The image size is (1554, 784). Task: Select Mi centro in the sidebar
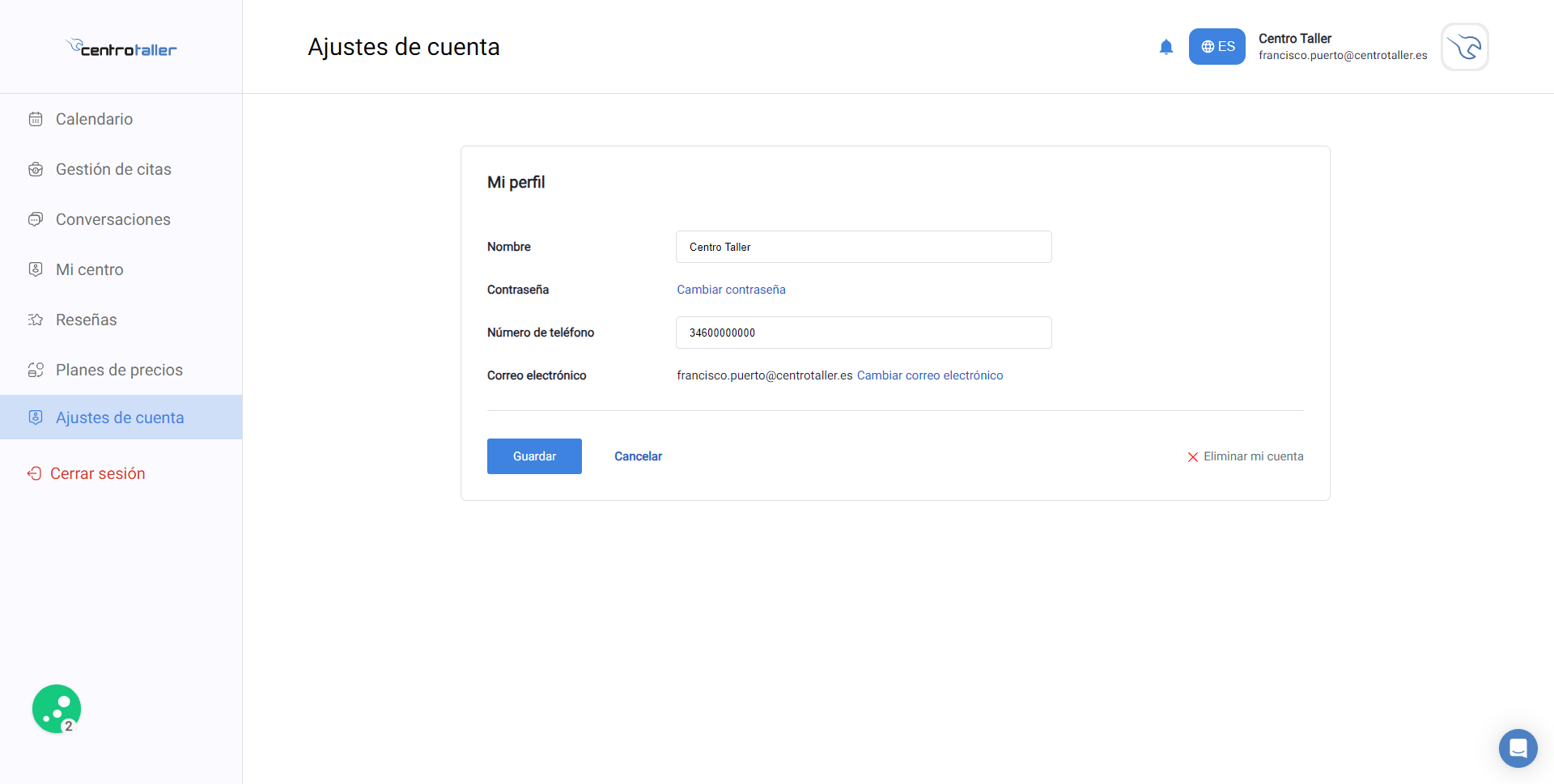tap(89, 269)
